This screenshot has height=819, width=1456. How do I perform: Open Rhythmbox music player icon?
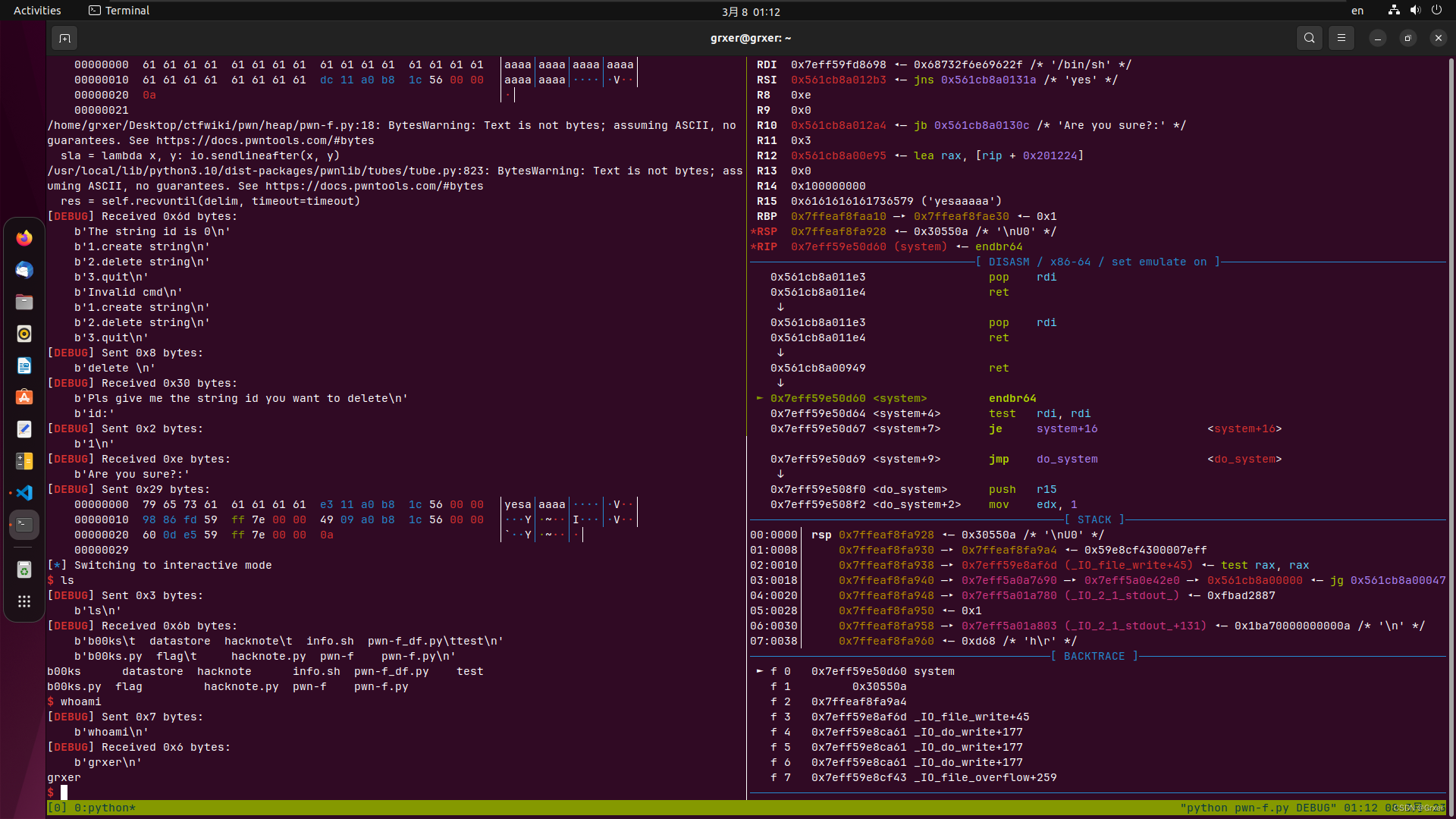tap(24, 334)
